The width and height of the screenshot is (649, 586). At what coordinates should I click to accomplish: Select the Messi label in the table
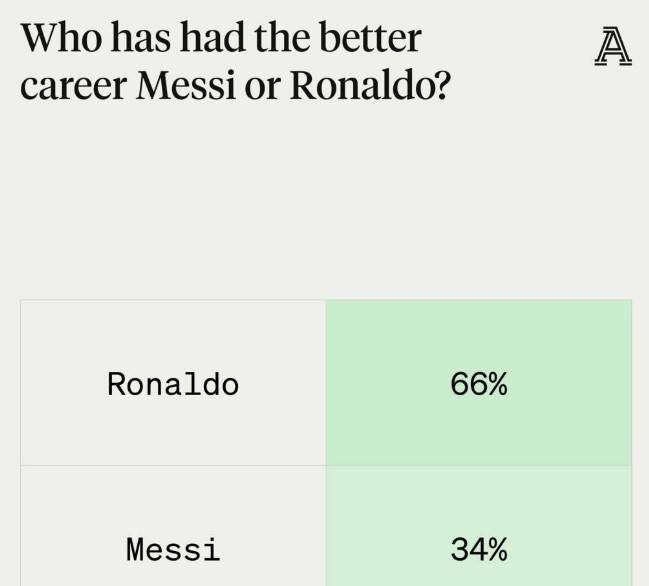(173, 549)
